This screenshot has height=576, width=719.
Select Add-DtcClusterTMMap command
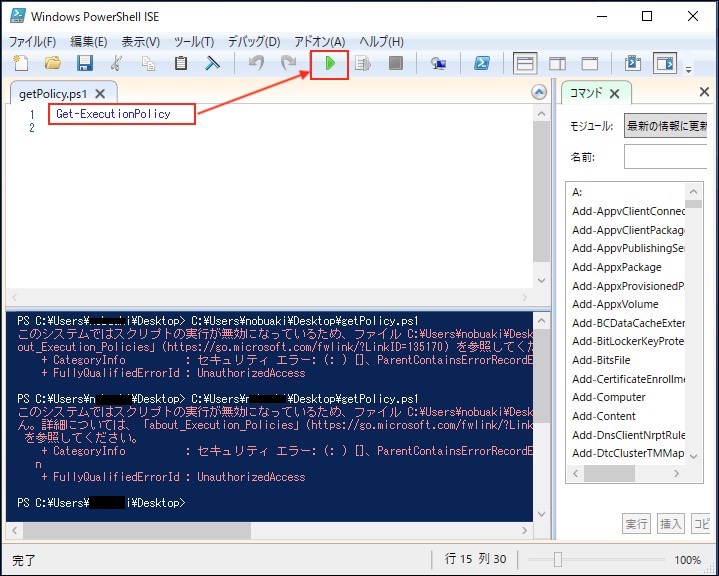pyautogui.click(x=628, y=453)
